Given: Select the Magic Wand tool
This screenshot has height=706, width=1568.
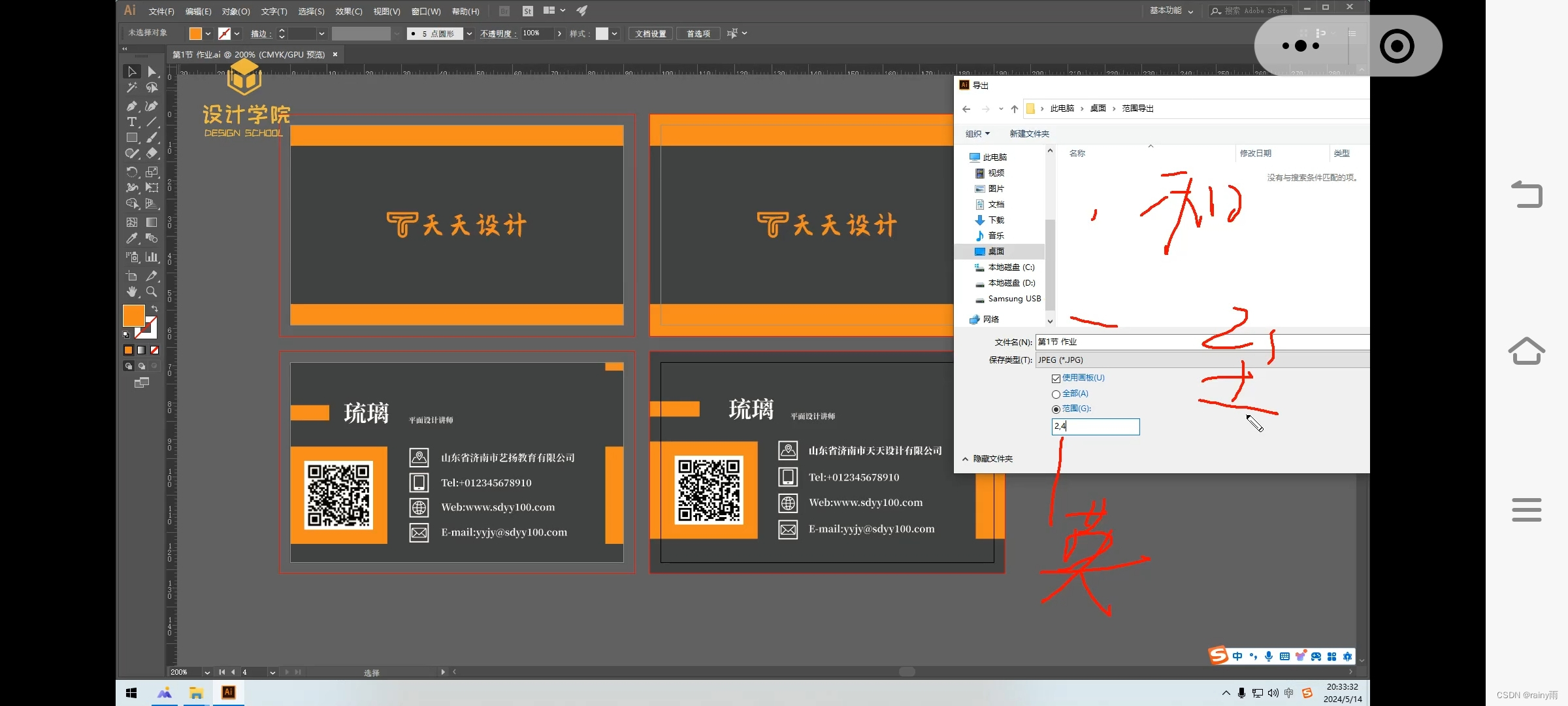Looking at the screenshot, I should (x=132, y=88).
